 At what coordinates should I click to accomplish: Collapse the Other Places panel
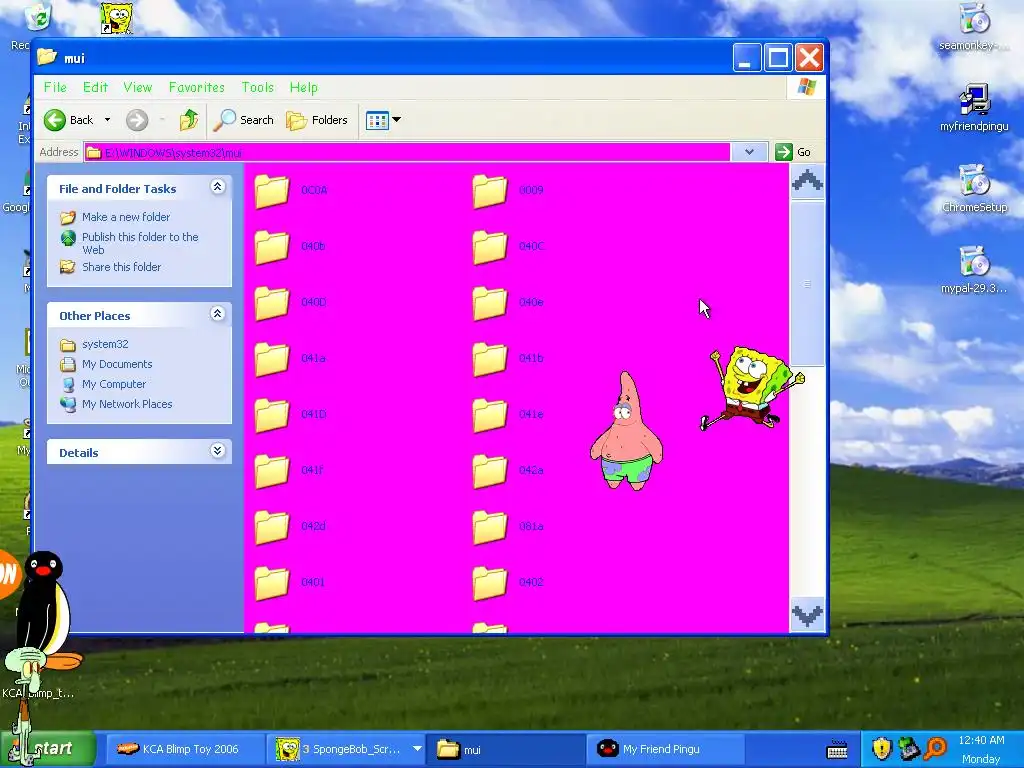coord(217,314)
